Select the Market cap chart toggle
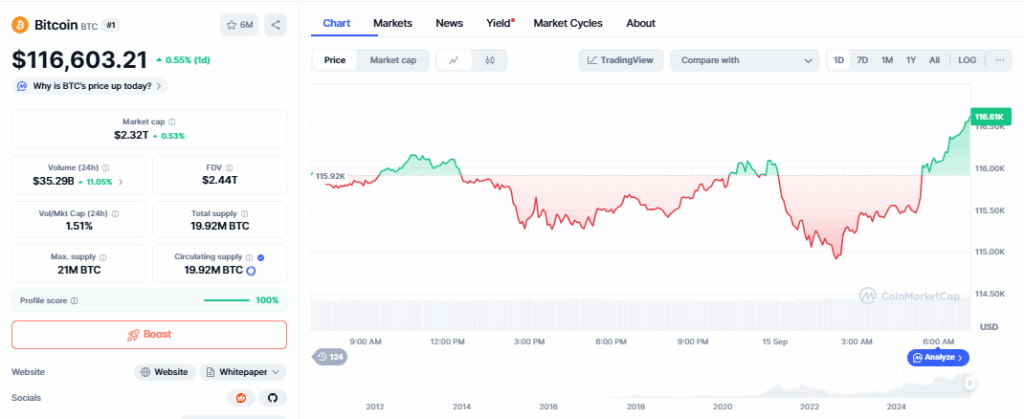 [x=393, y=60]
